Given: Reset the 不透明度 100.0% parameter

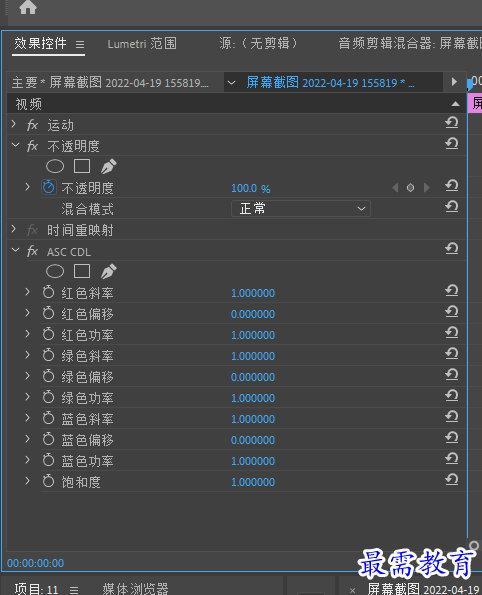Looking at the screenshot, I should tap(452, 186).
